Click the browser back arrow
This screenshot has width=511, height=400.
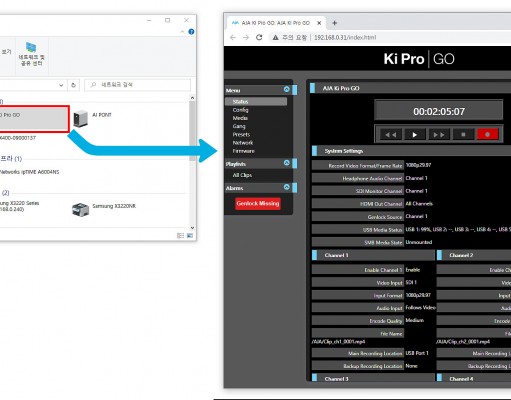tap(233, 37)
